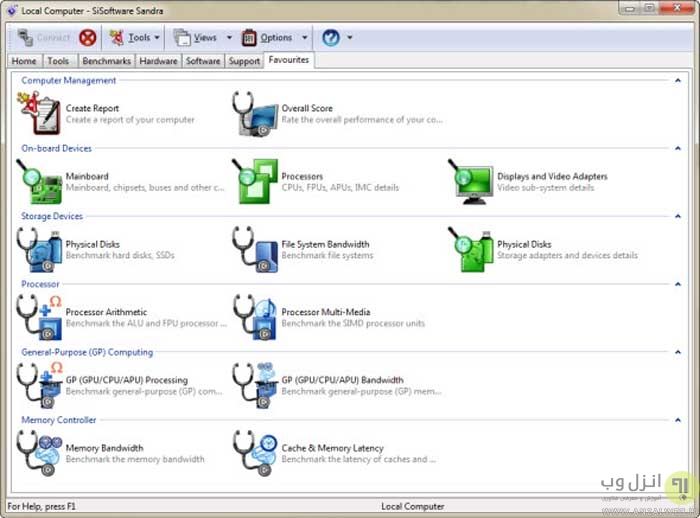This screenshot has width=700, height=518.
Task: Click 'Video sub-system details' description
Action: pyautogui.click(x=546, y=188)
